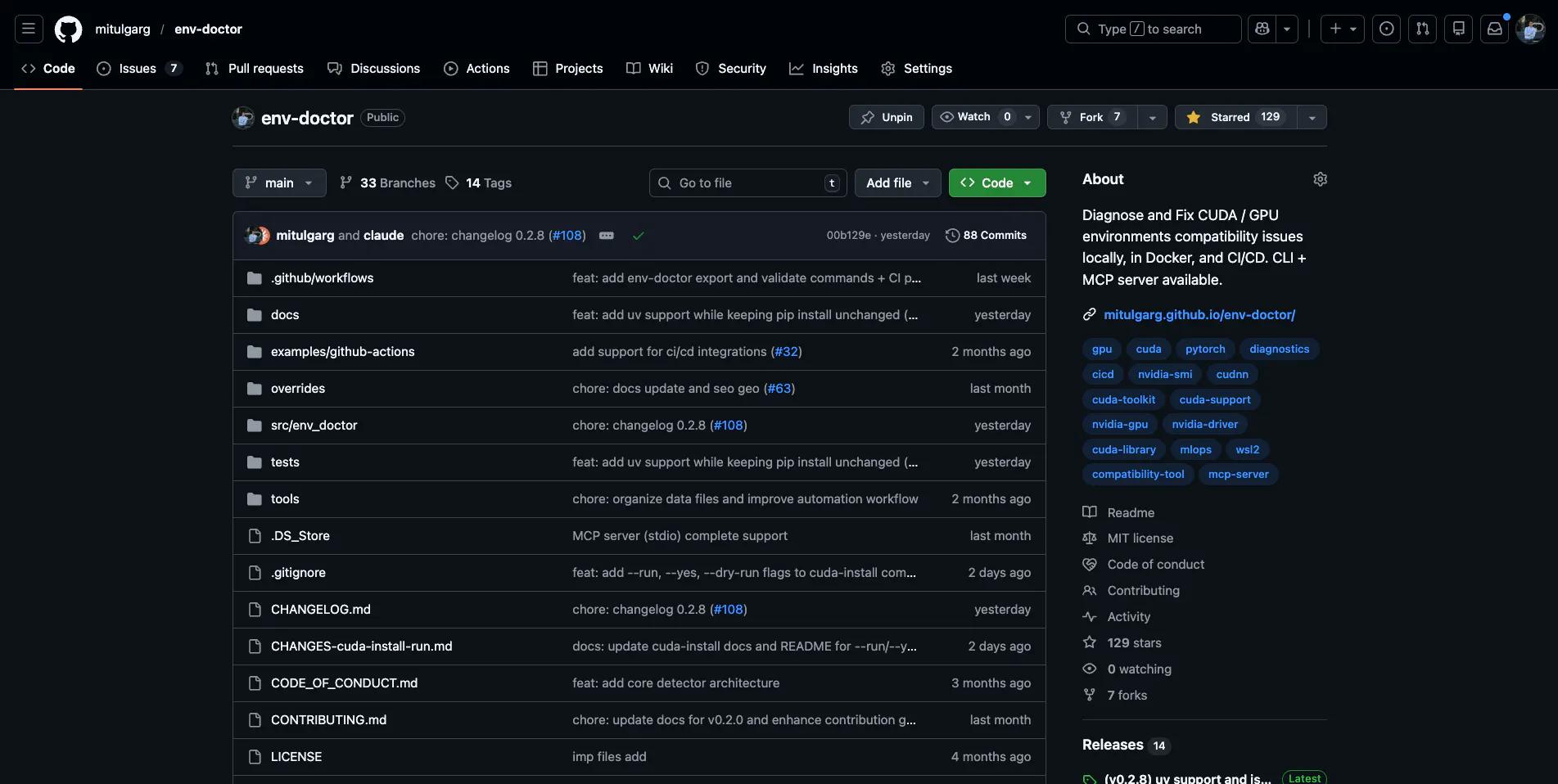The width and height of the screenshot is (1558, 784).
Task: Edit About details using gear icon
Action: (1320, 179)
